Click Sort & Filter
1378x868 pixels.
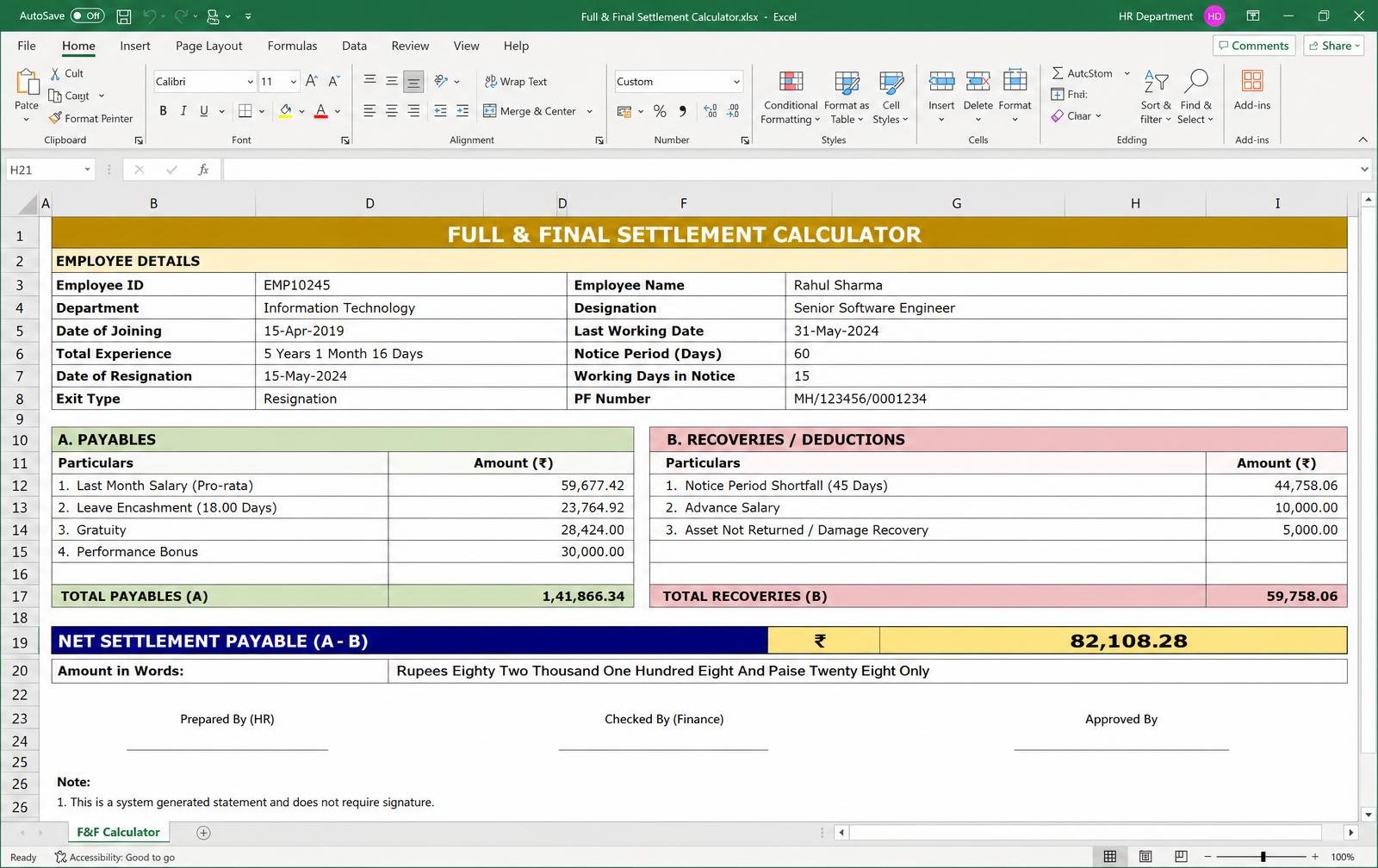1156,97
